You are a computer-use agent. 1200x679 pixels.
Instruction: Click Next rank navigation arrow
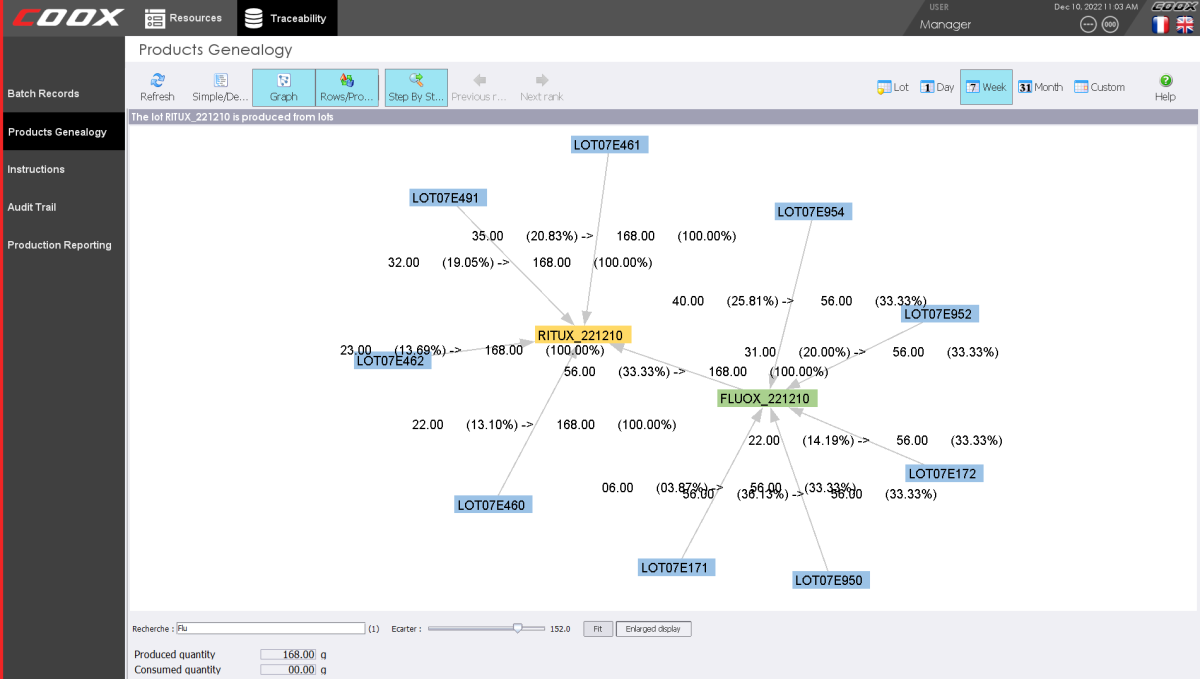(541, 87)
